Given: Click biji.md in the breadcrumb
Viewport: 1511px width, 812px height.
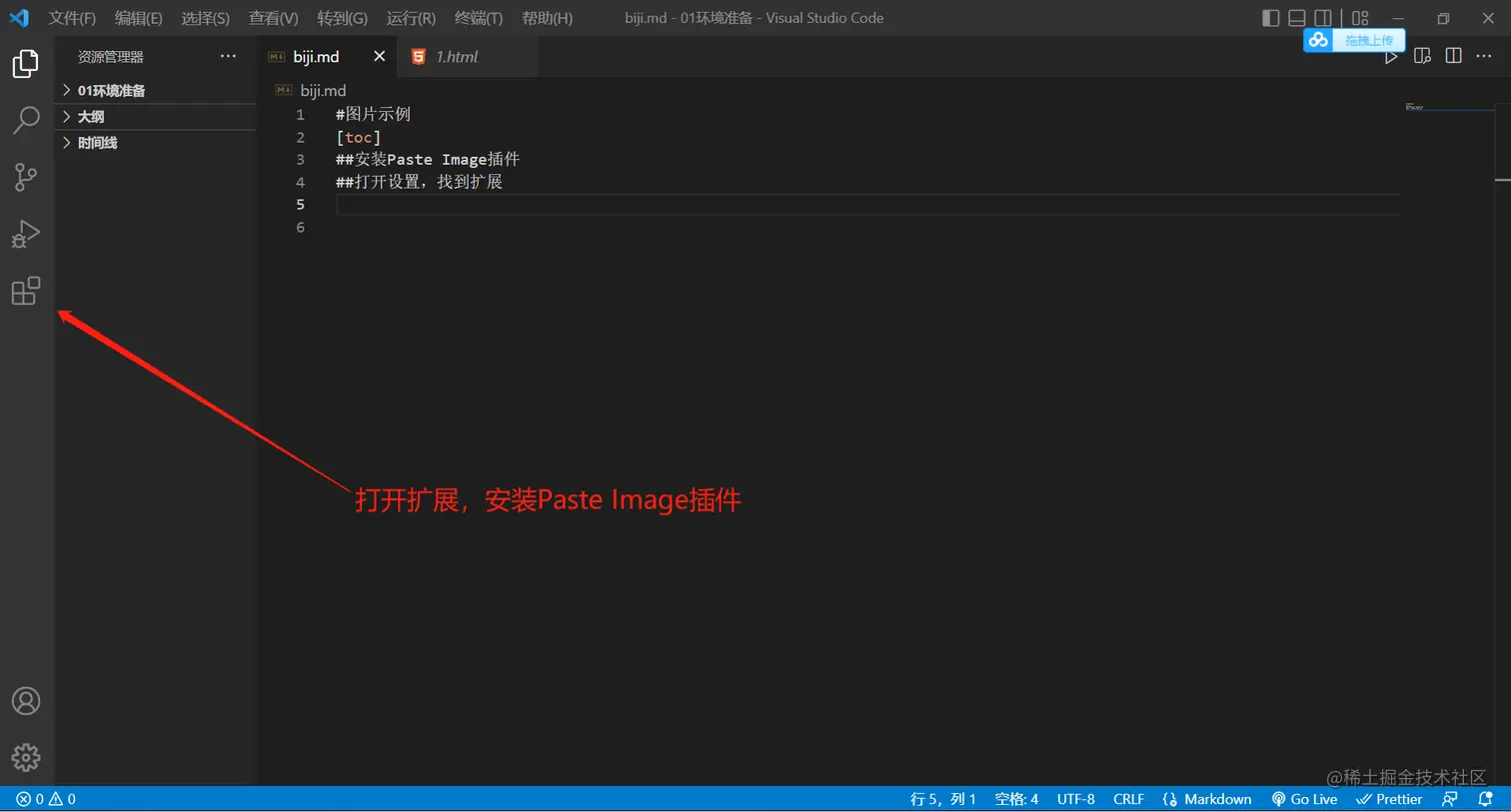Looking at the screenshot, I should coord(323,90).
